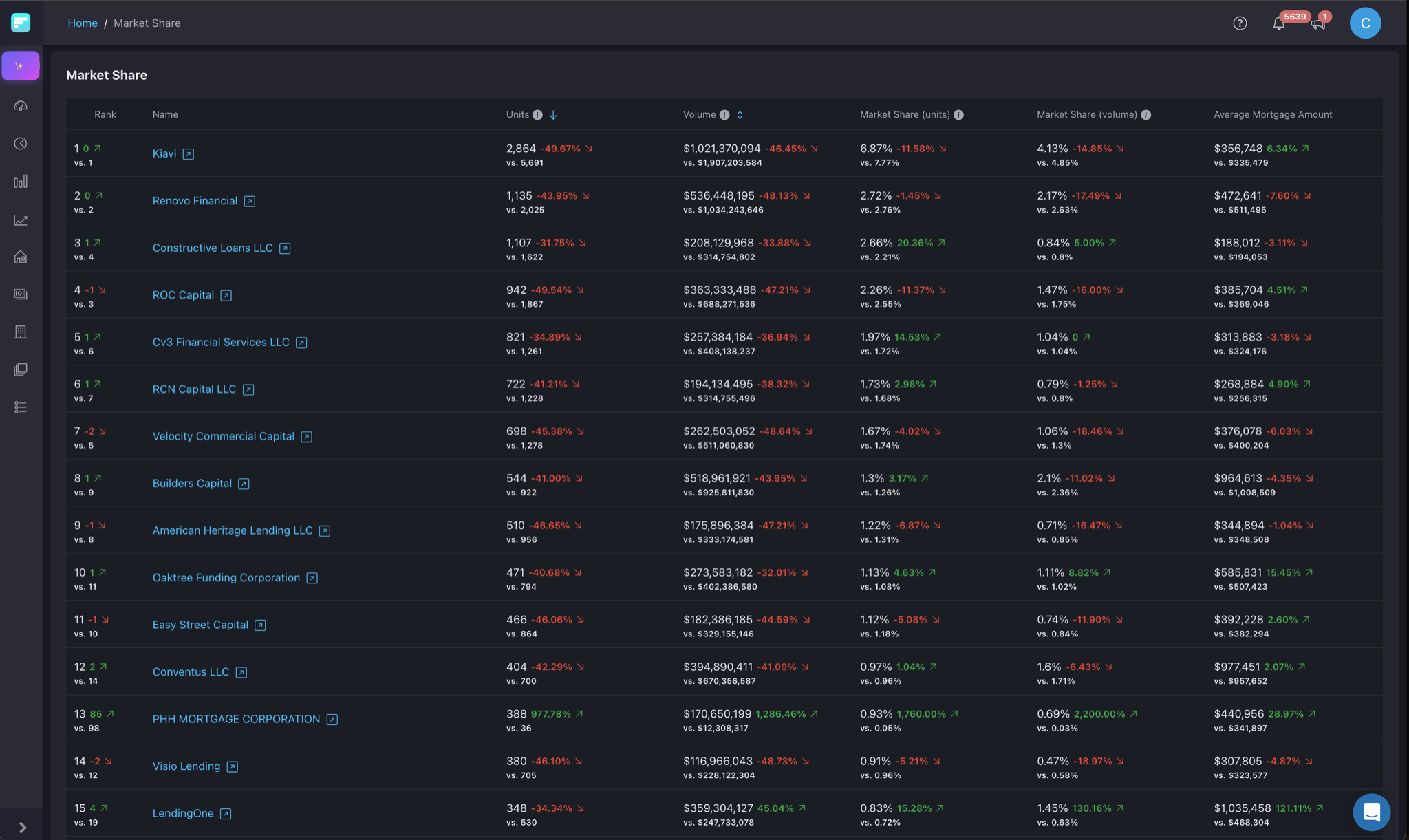Click the house icon in sidebar

pyautogui.click(x=21, y=257)
